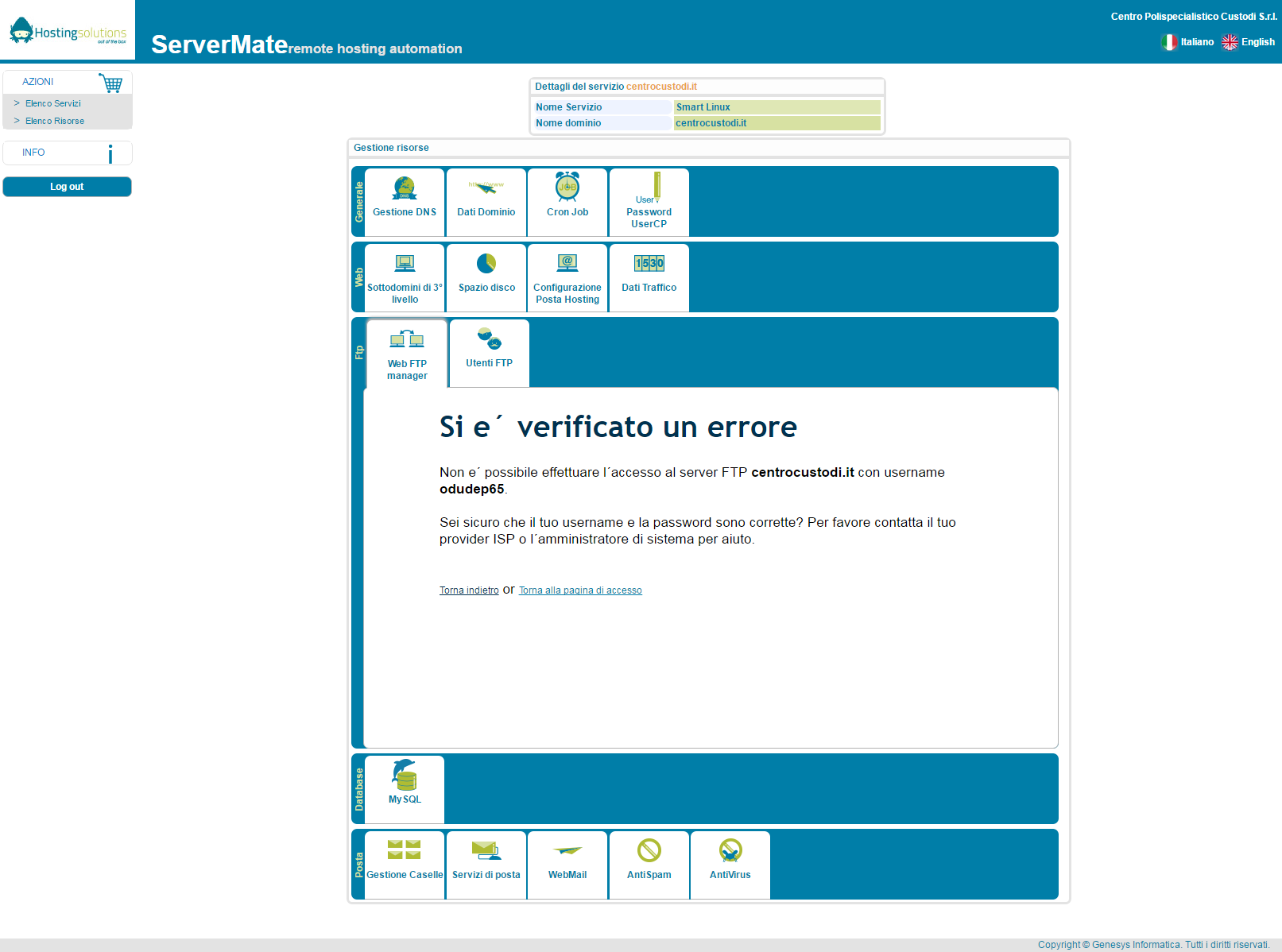Open AntiSpam icon in Posta
The width and height of the screenshot is (1282, 952).
tap(649, 850)
